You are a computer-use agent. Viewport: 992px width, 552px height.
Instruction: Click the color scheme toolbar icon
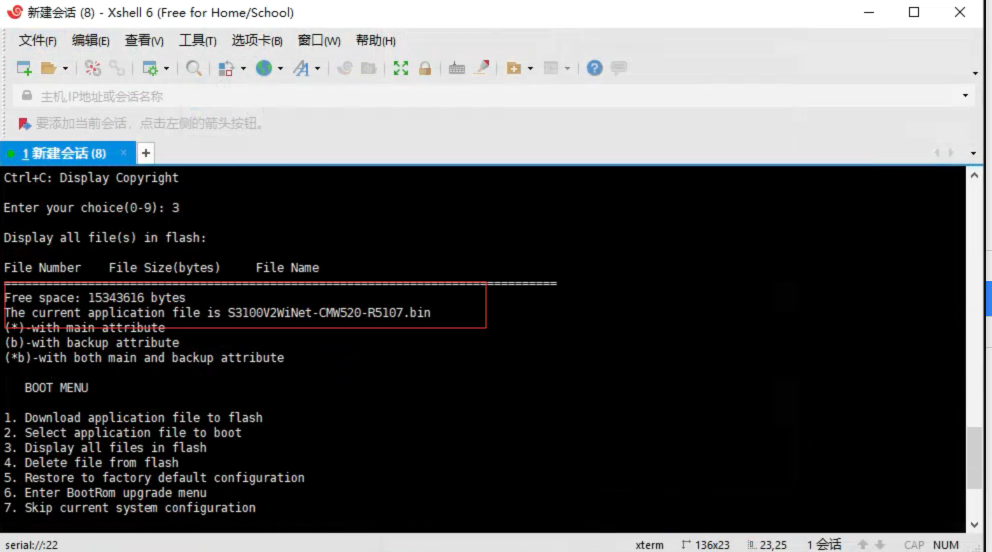coord(226,68)
